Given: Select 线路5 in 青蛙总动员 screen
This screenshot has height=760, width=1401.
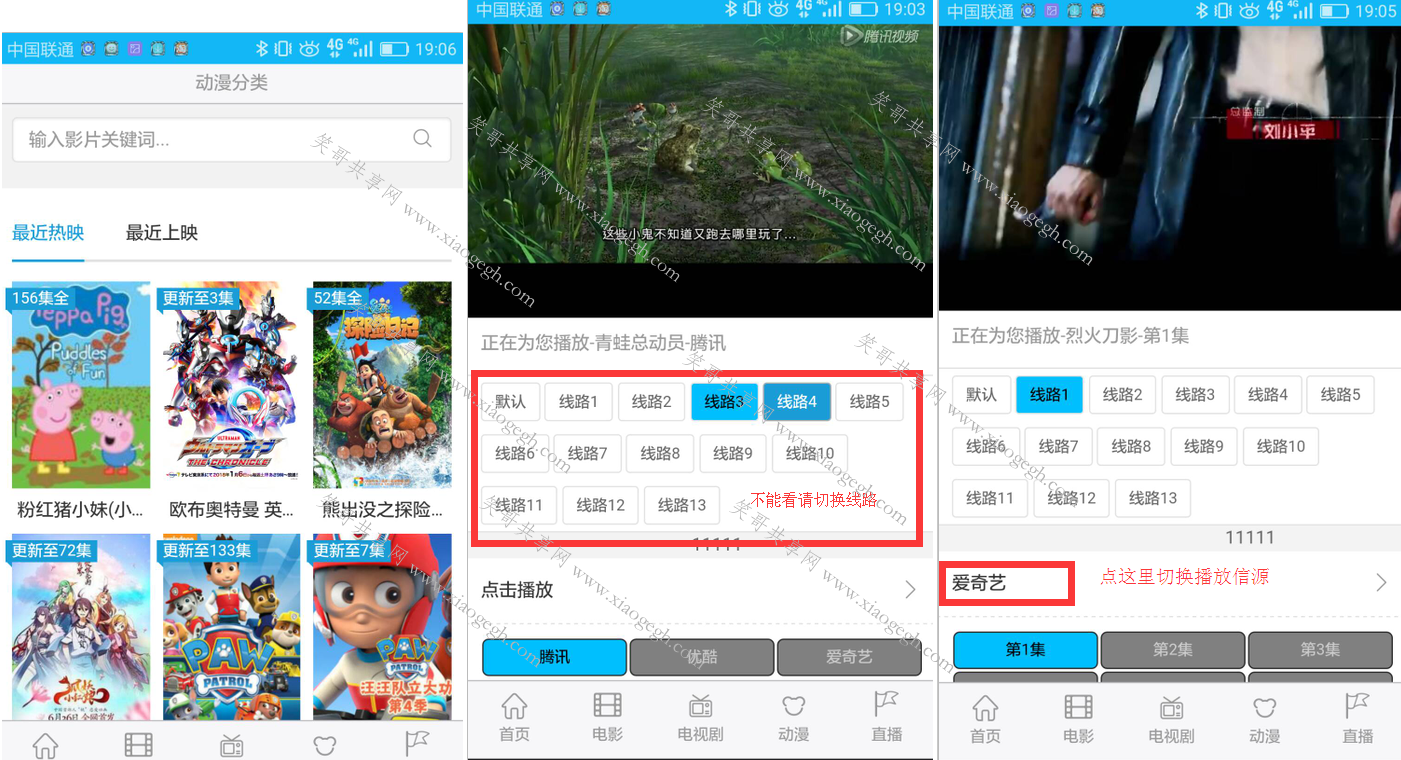Looking at the screenshot, I should click(x=870, y=402).
